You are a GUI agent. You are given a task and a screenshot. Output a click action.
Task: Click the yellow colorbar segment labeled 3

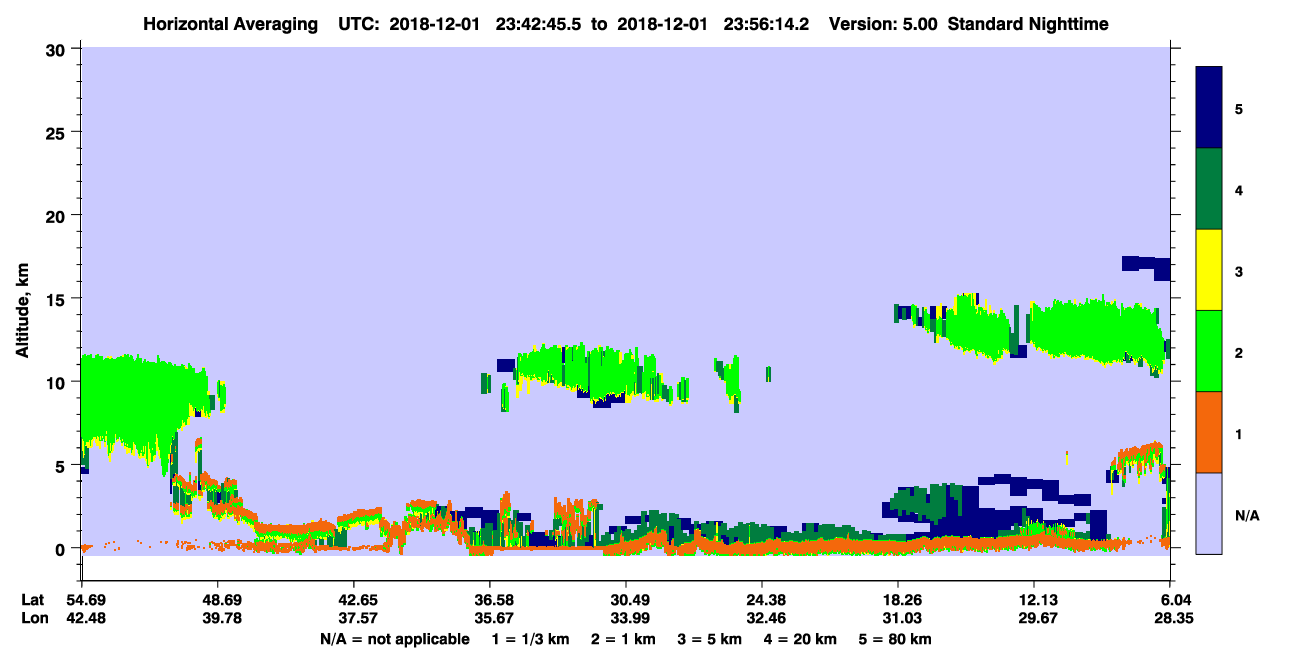coord(1209,269)
